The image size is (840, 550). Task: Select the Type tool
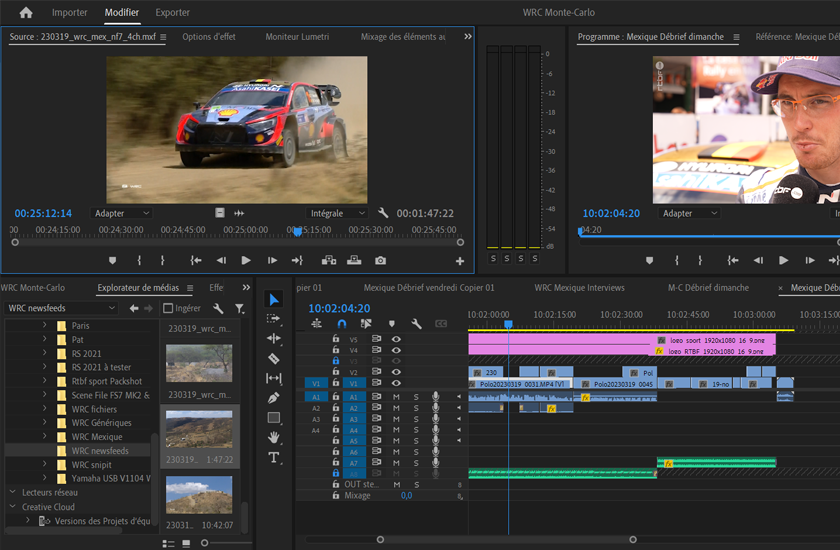(x=273, y=457)
